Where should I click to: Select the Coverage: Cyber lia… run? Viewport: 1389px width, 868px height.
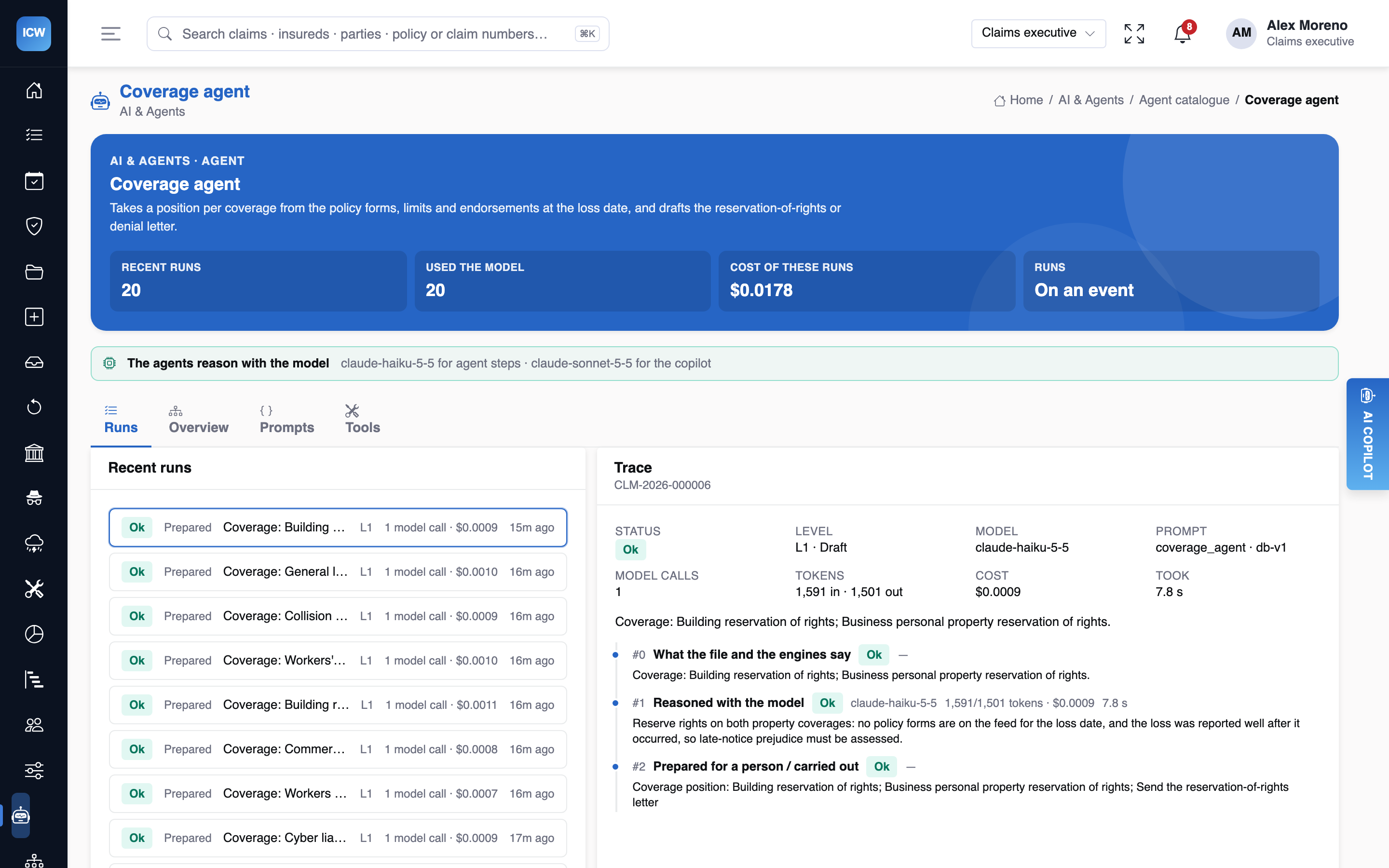click(x=338, y=838)
